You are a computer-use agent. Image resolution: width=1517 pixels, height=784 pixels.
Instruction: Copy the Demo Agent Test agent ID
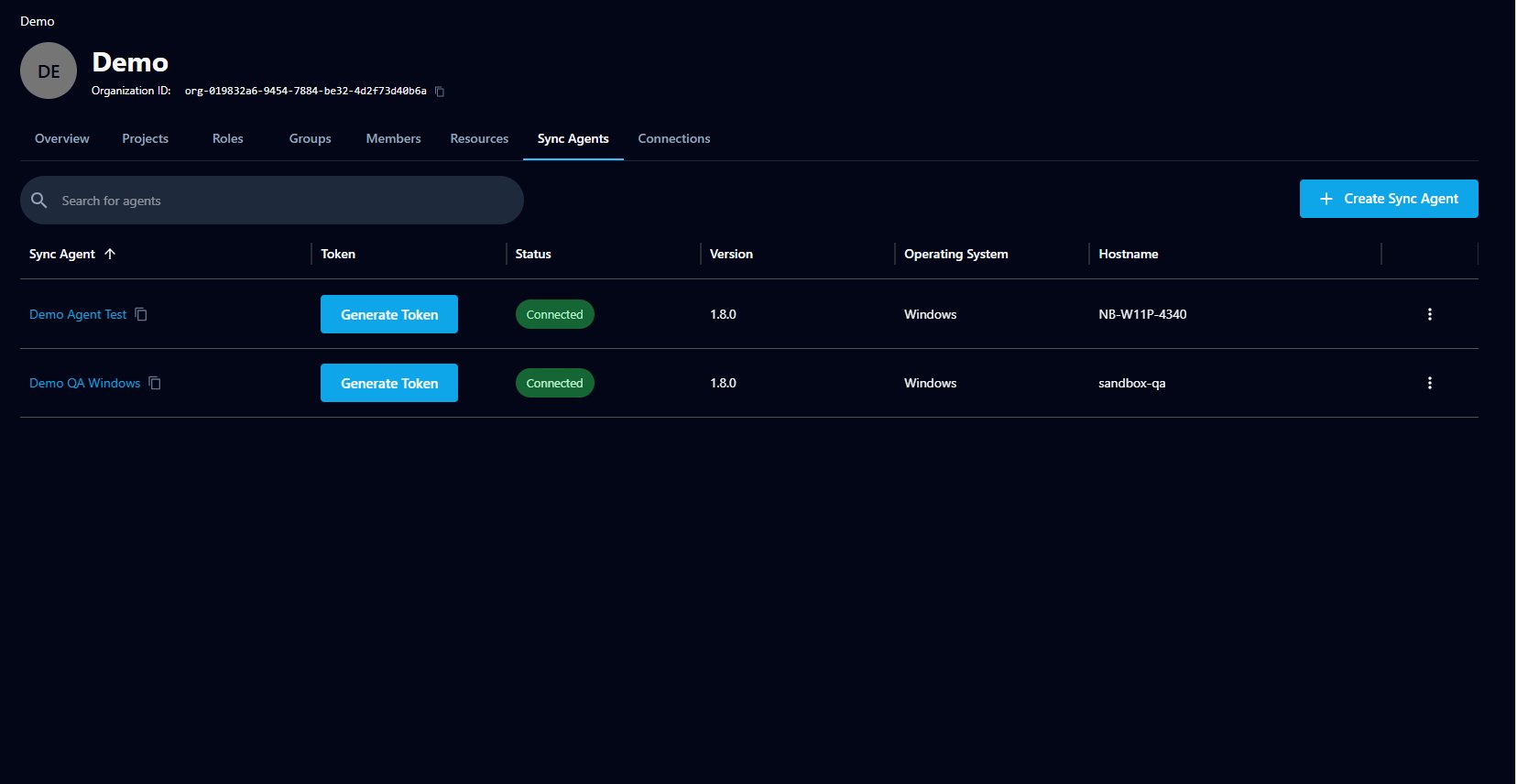[x=141, y=314]
